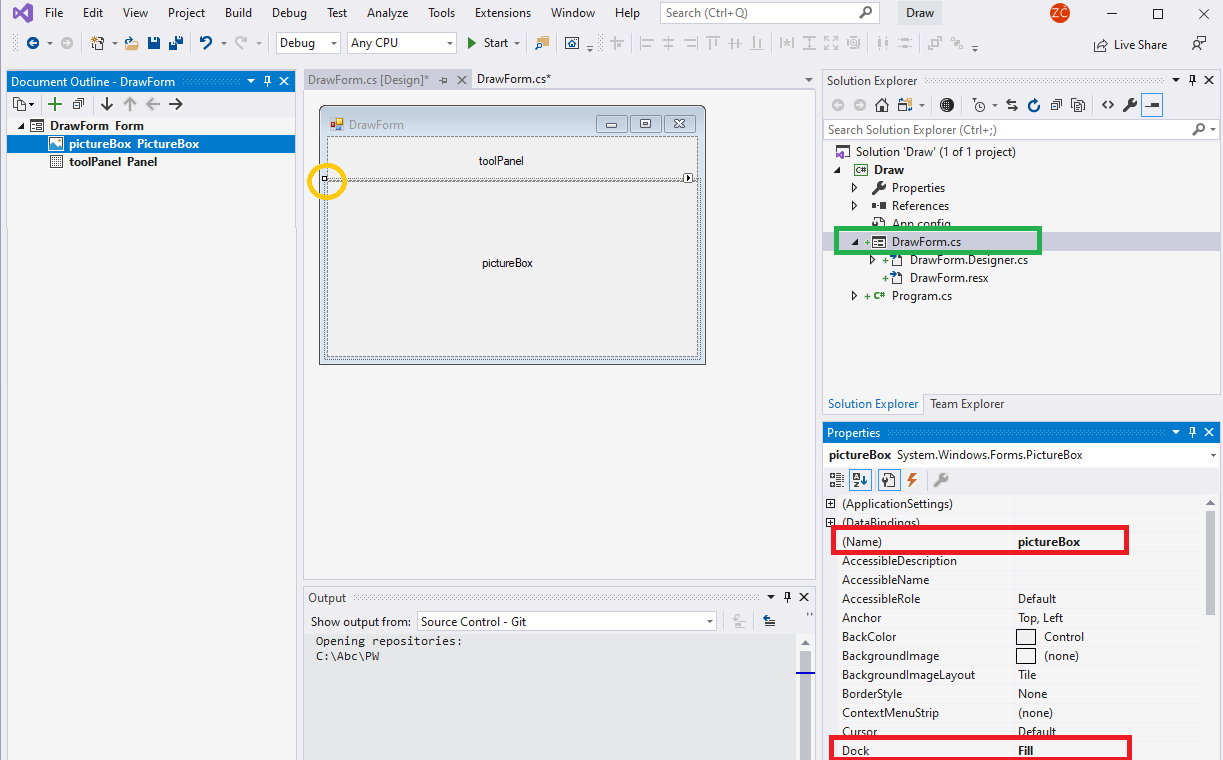1223x760 pixels.
Task: Click the right arrow in the Document Outline toolbar
Action: [x=176, y=104]
